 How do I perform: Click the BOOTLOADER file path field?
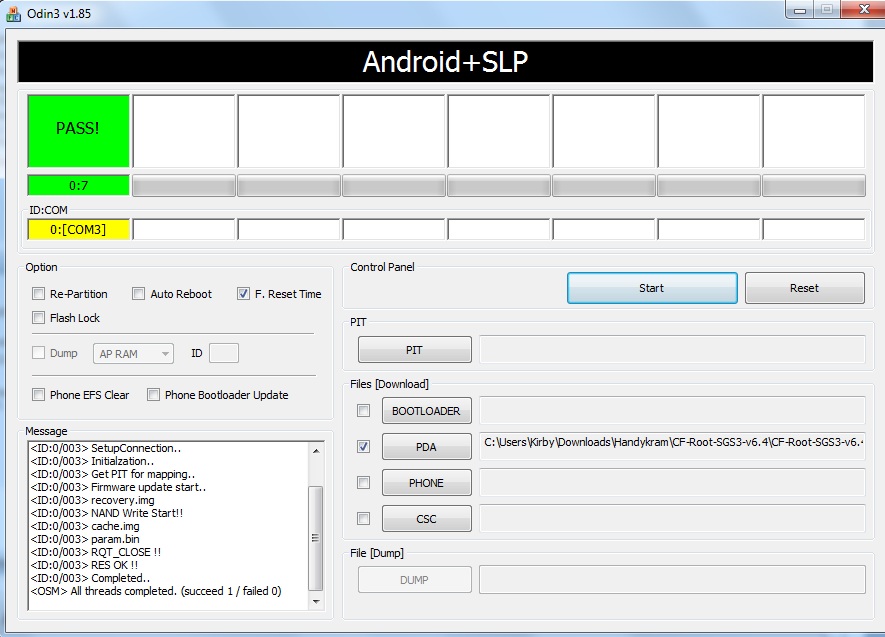[x=672, y=410]
